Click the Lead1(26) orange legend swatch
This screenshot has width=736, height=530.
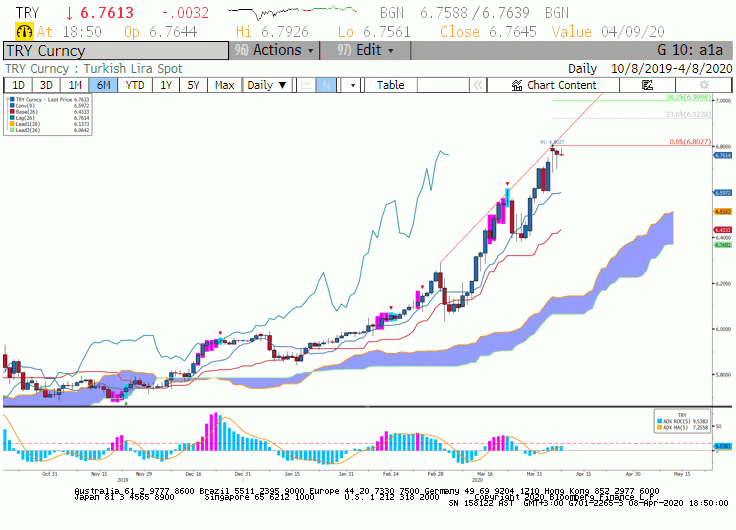tap(12, 124)
